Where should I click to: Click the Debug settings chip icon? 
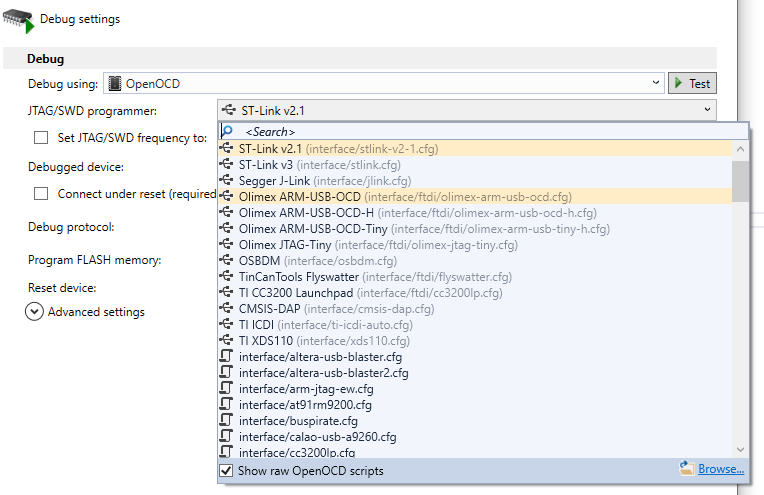click(19, 21)
